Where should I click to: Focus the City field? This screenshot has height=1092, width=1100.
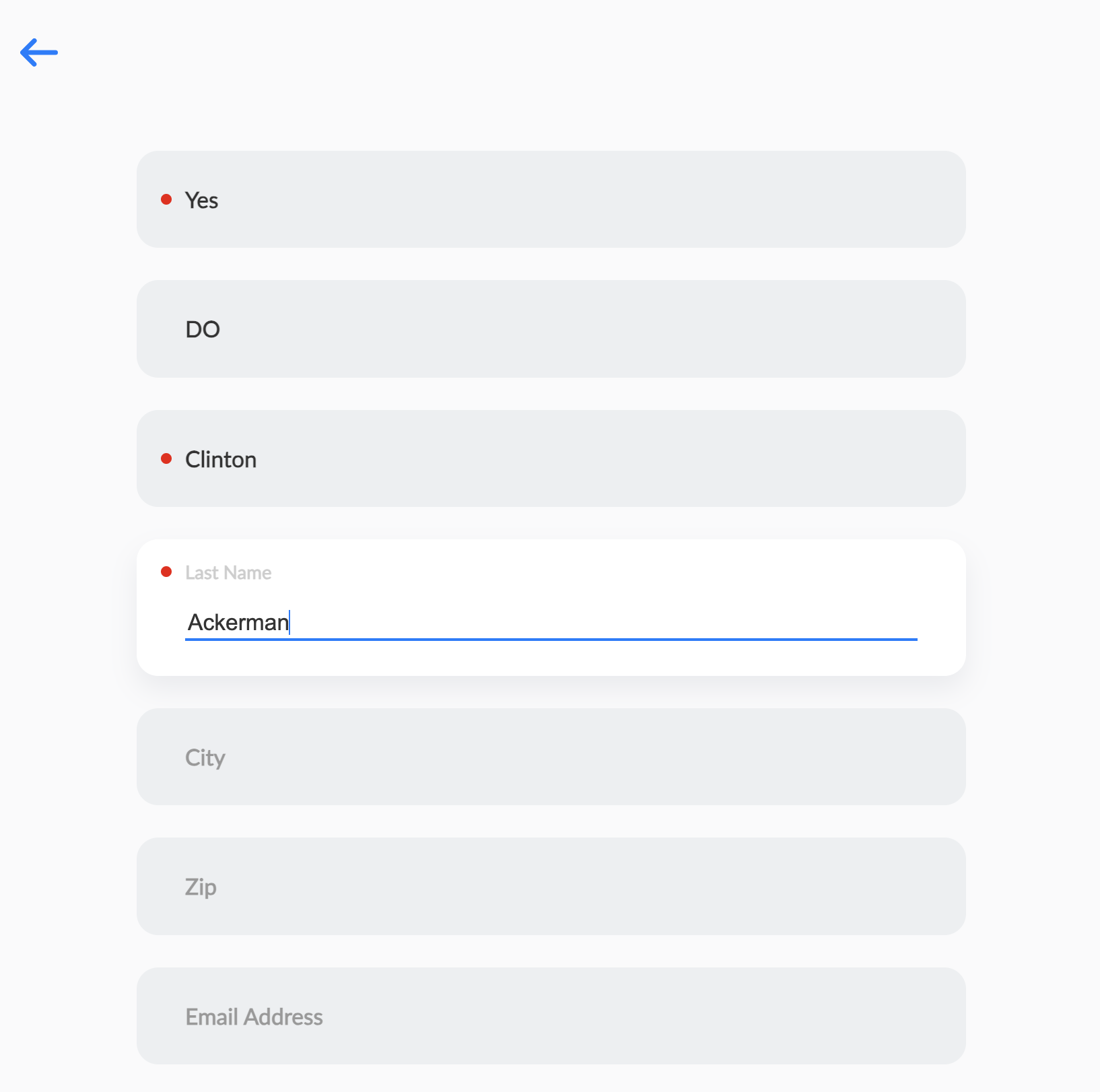(551, 757)
